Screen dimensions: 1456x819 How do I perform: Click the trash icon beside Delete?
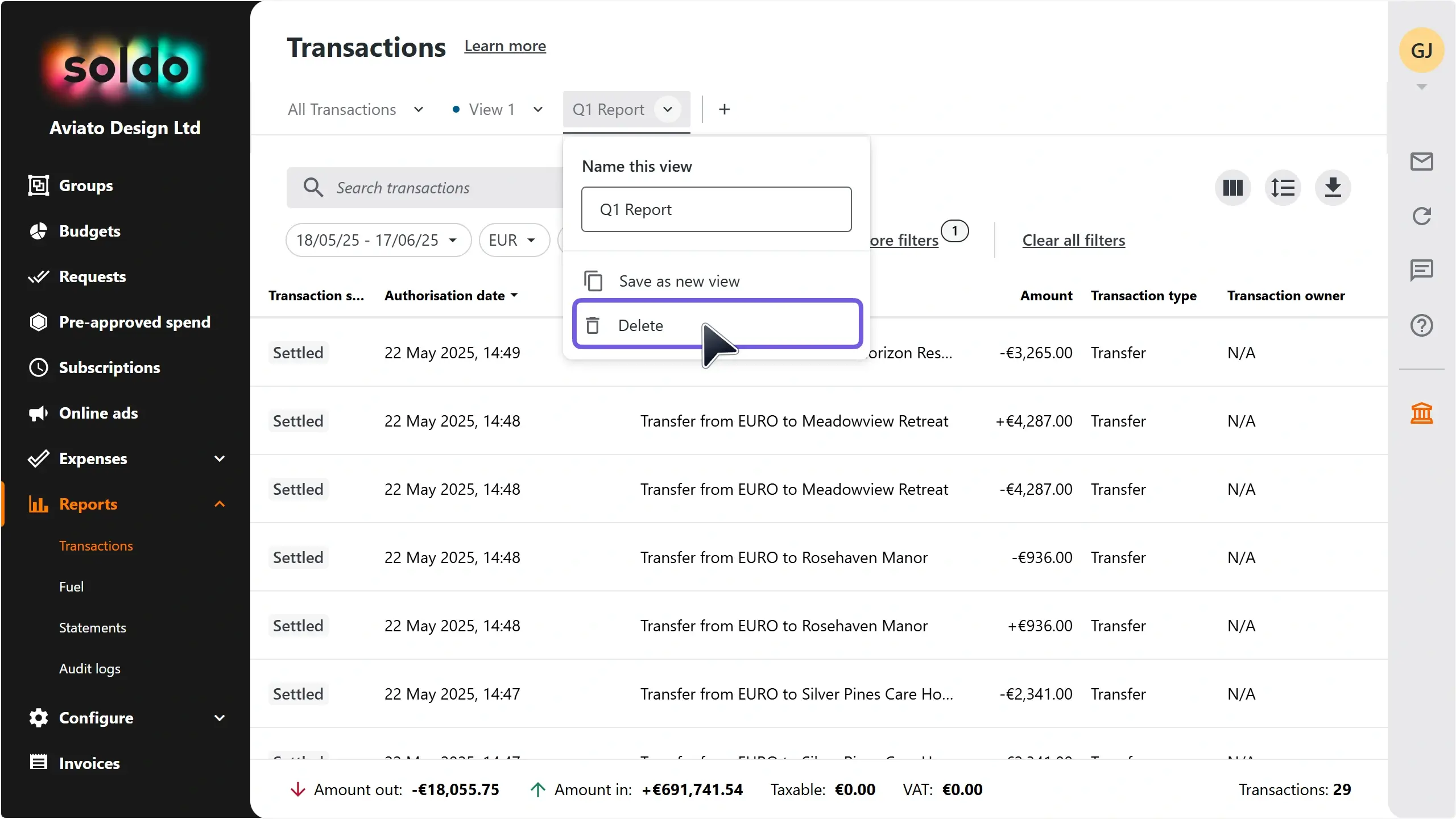593,325
